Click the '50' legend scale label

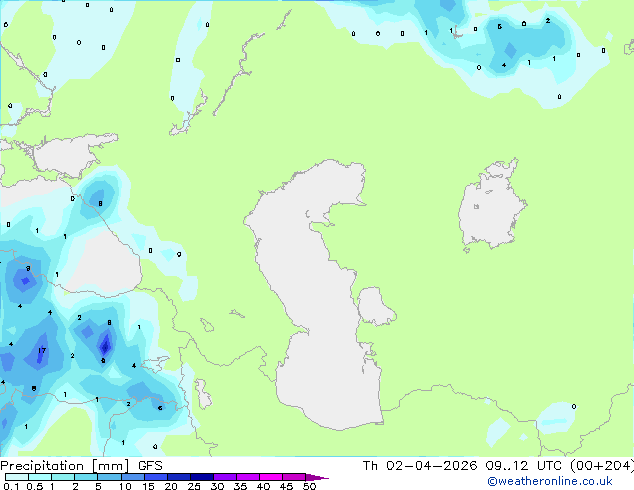309,486
